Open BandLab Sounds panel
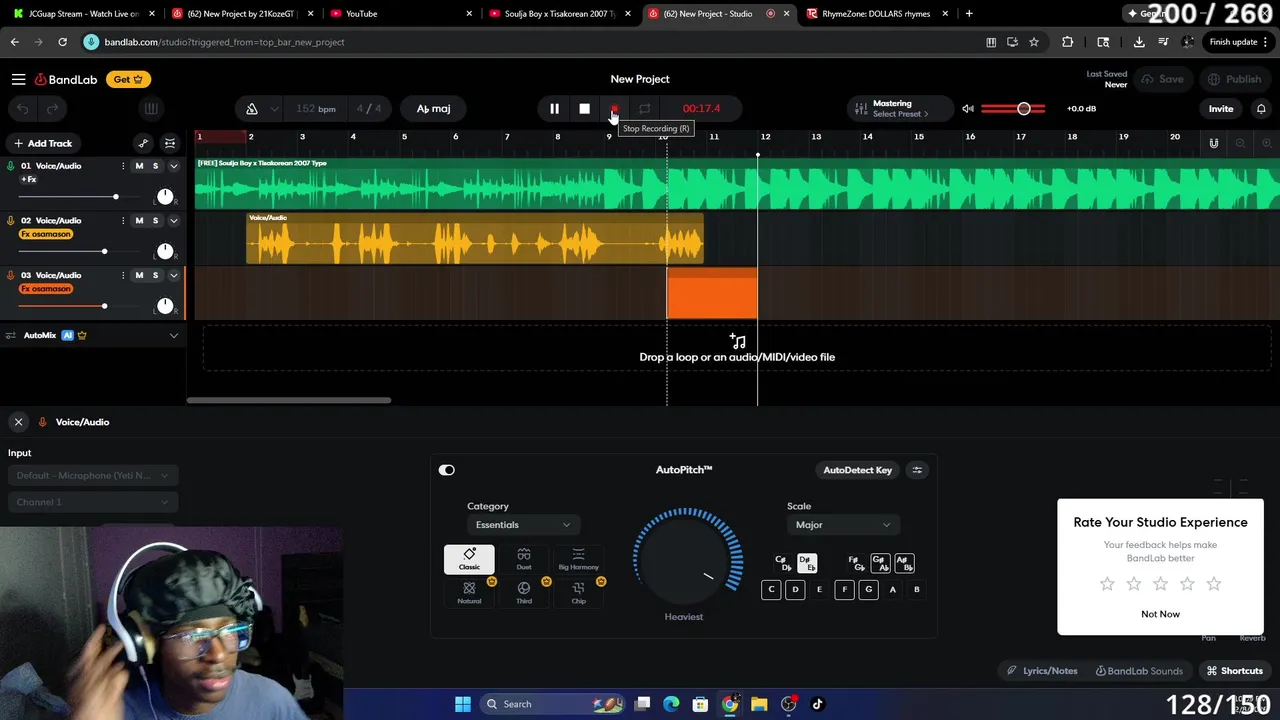The height and width of the screenshot is (720, 1280). [x=1139, y=671]
